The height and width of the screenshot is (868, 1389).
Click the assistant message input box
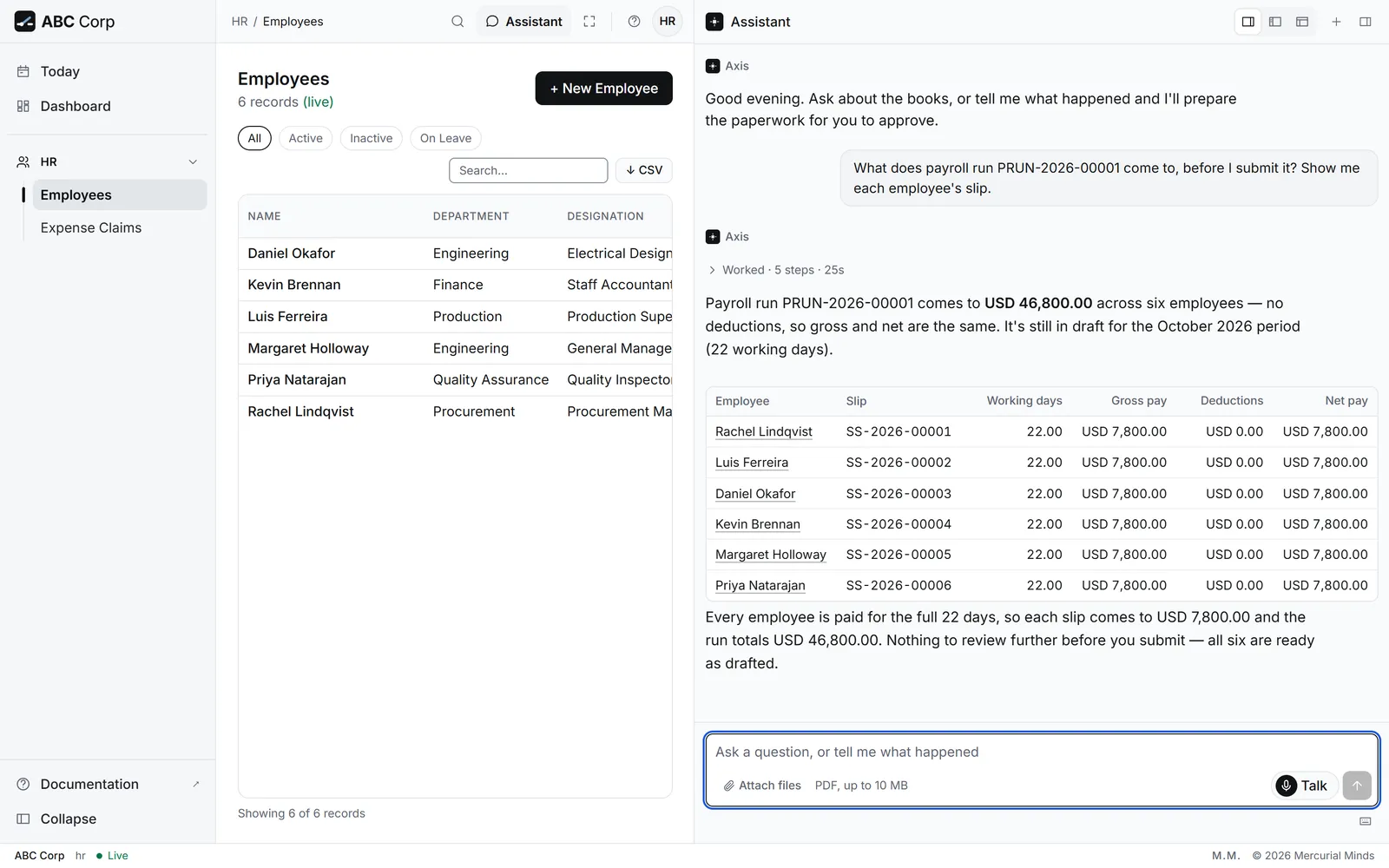pos(1042,753)
